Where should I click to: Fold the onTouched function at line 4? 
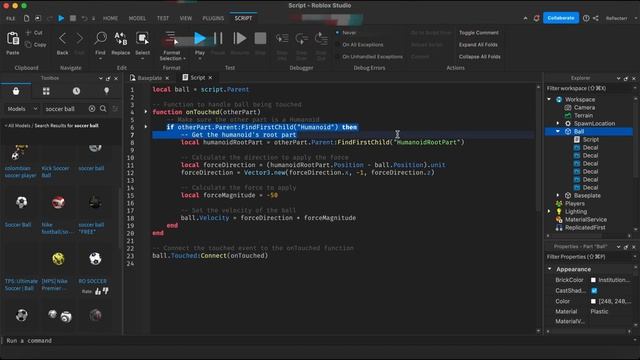(146, 111)
